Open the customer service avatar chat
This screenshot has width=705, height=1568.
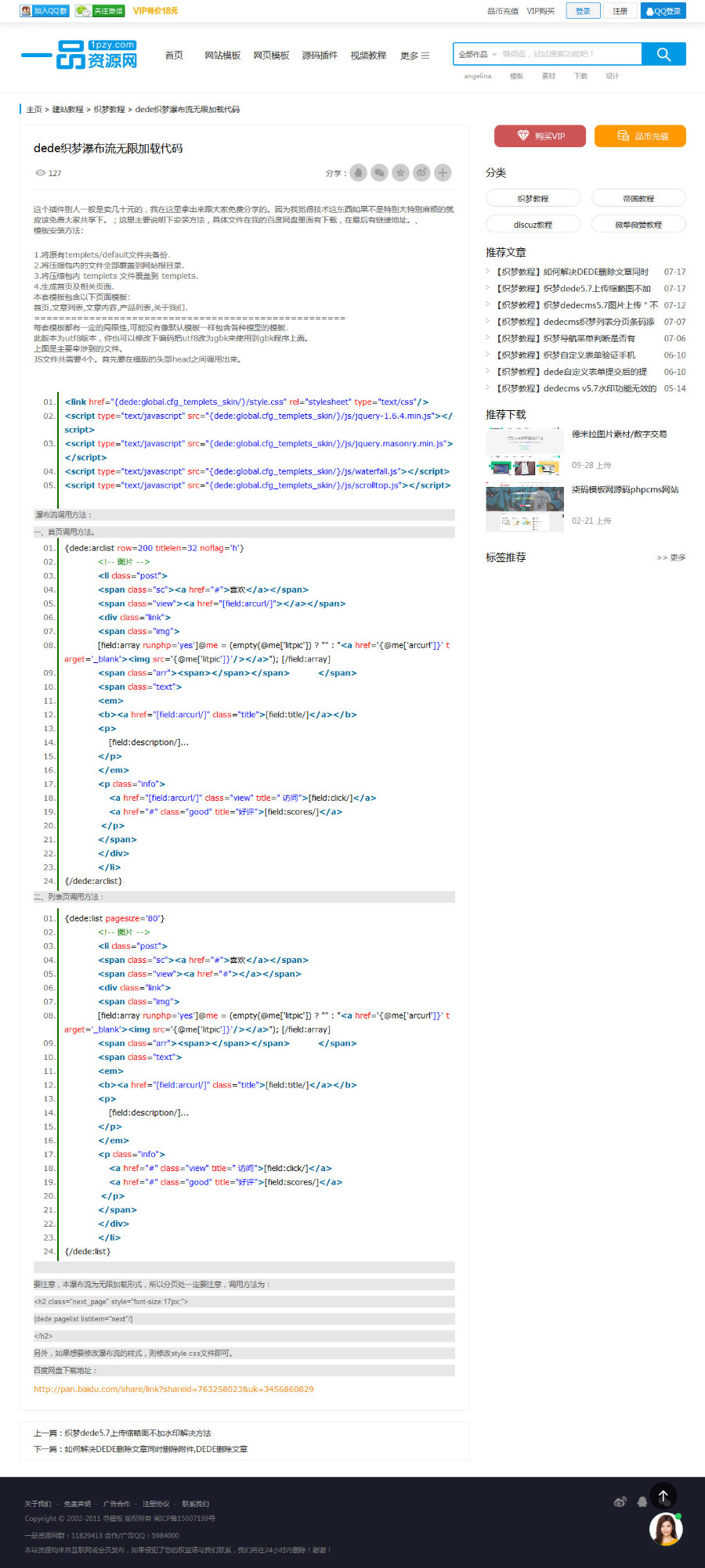(x=666, y=1530)
